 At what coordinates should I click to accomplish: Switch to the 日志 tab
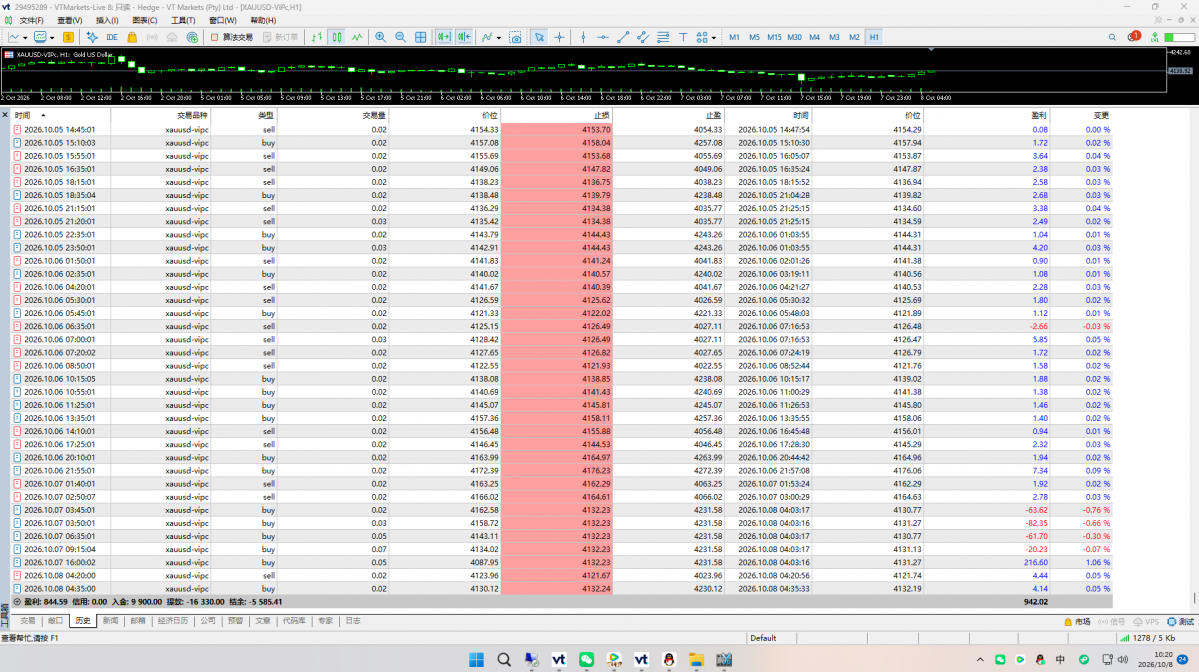pos(353,621)
